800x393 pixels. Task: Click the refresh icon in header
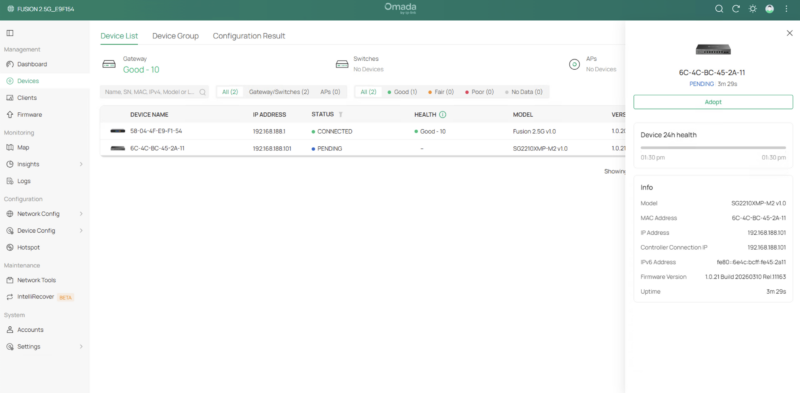pos(736,9)
